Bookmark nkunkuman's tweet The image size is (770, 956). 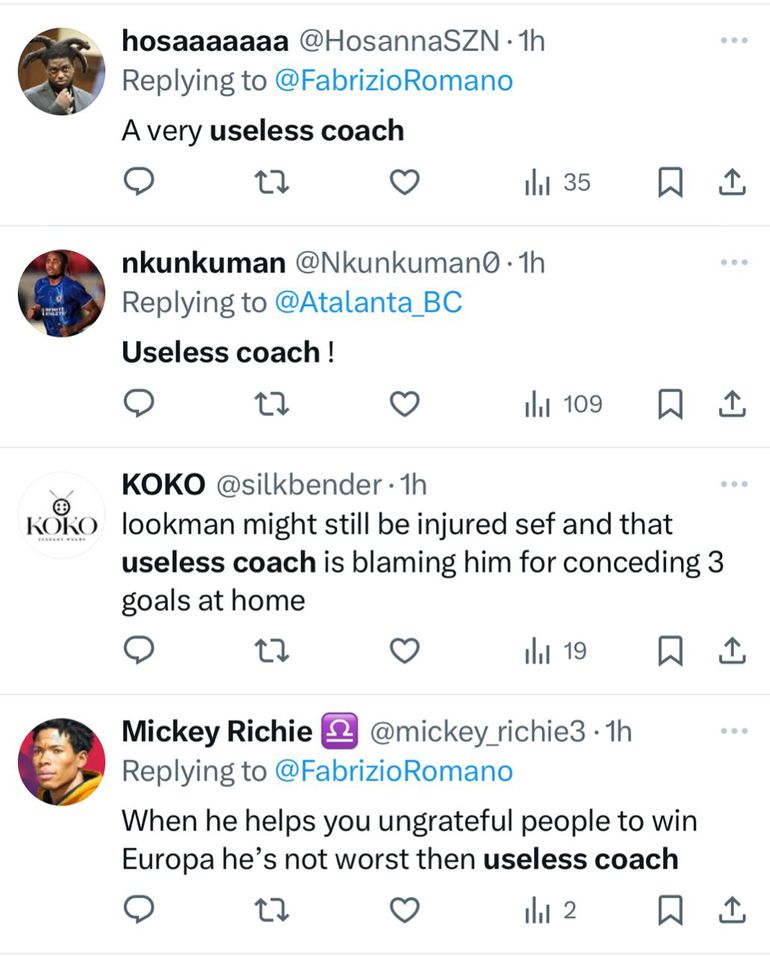(670, 404)
